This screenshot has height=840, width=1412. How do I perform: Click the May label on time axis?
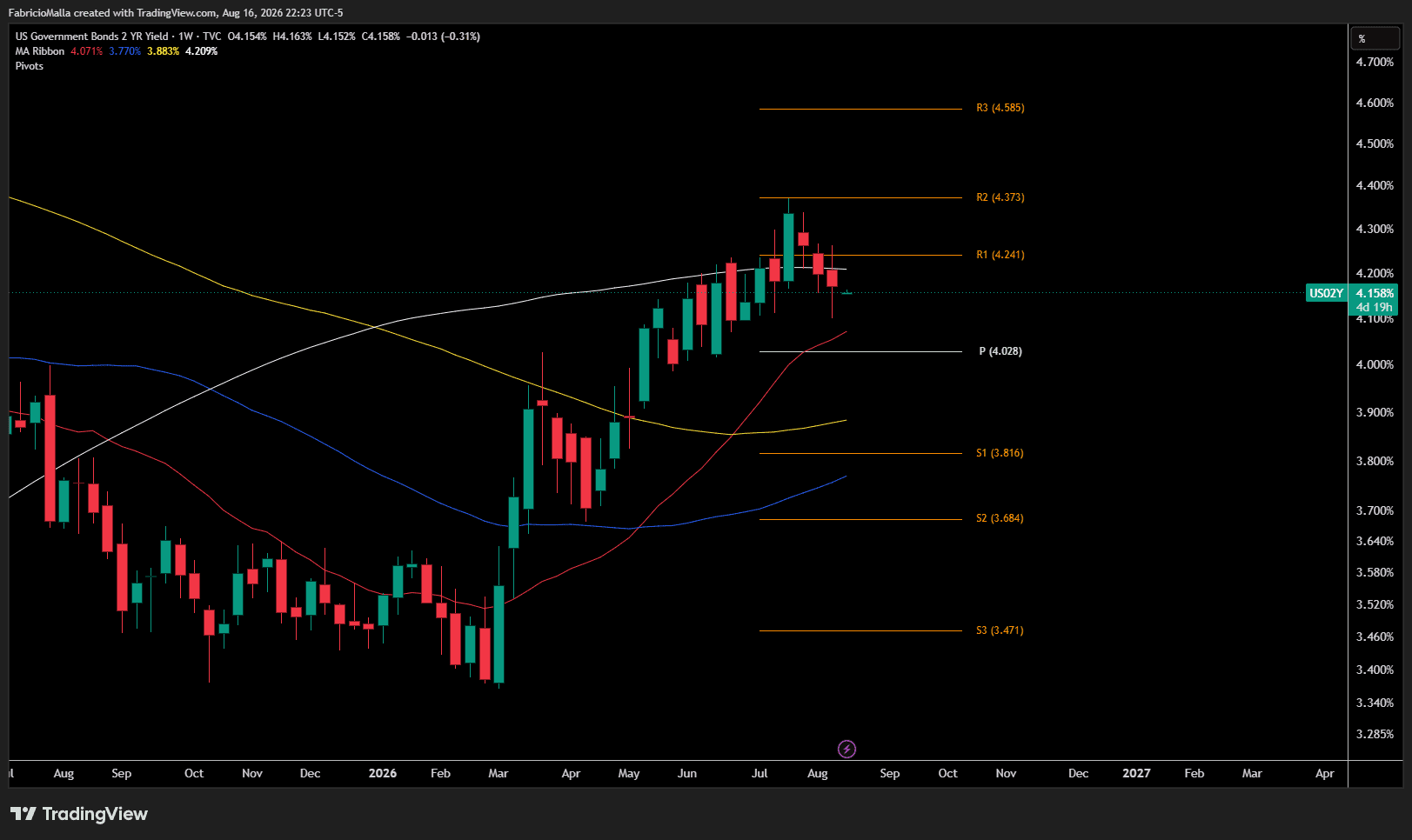629,773
